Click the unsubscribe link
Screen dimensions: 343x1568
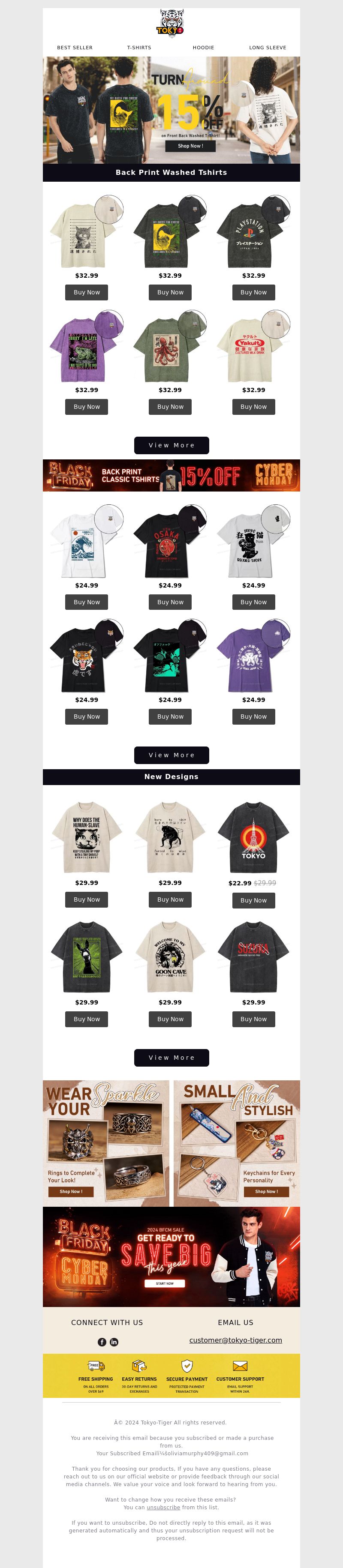pyautogui.click(x=163, y=1507)
